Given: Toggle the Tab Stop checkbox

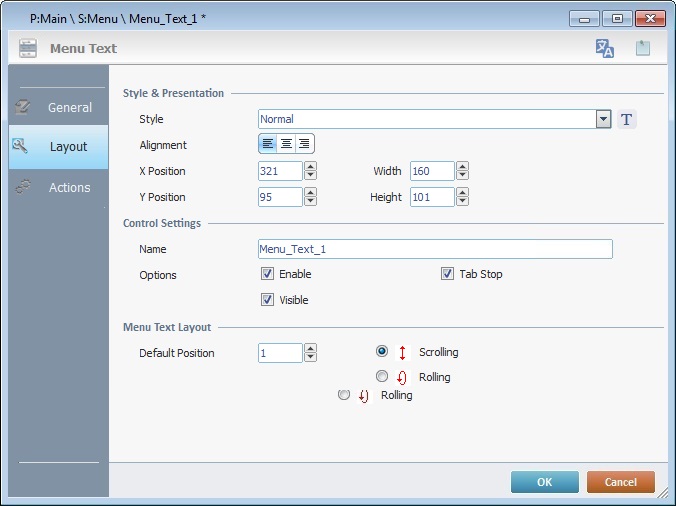Looking at the screenshot, I should point(447,274).
